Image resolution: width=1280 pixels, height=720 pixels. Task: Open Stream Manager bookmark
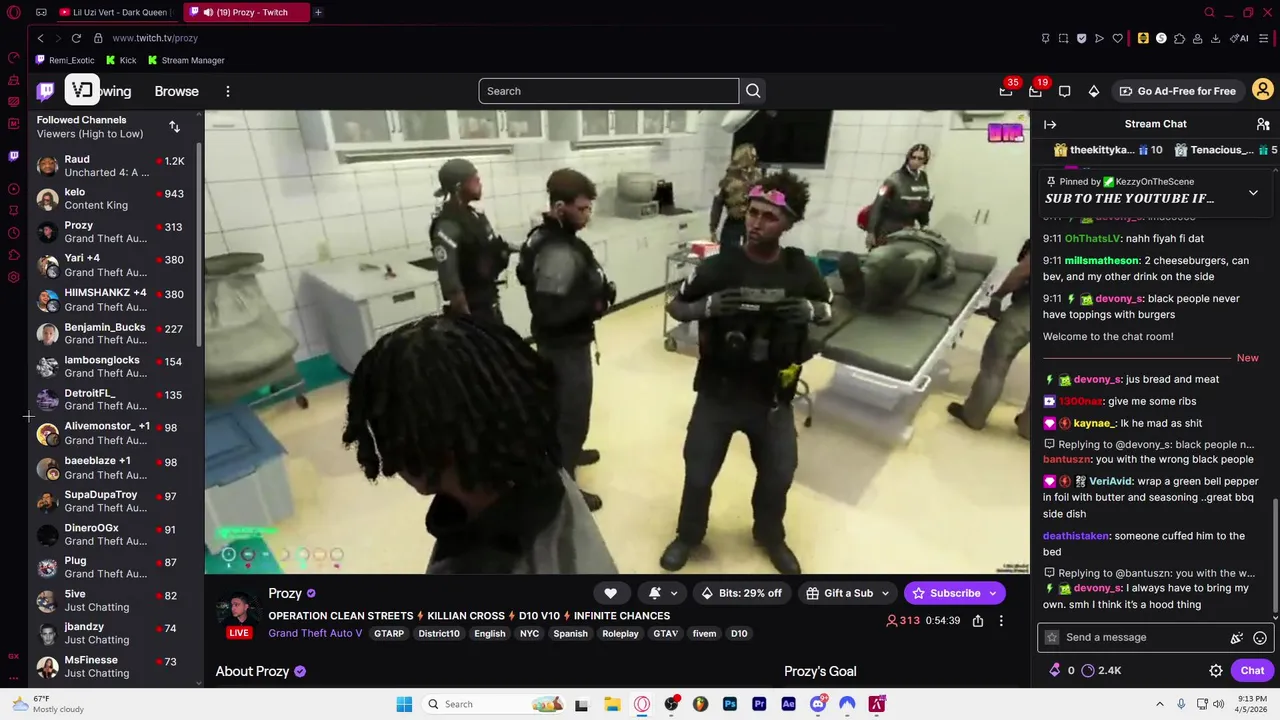click(x=186, y=60)
